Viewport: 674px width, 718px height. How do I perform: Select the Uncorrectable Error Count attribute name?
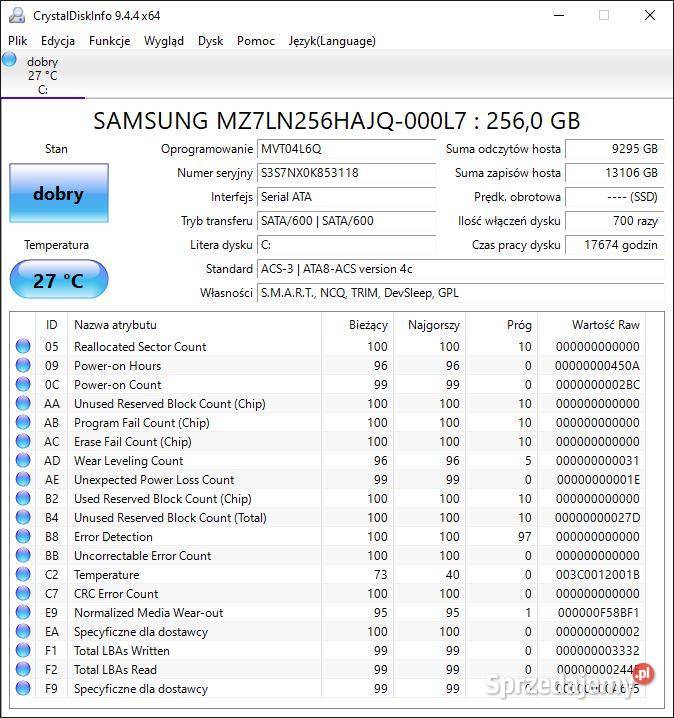[x=143, y=556]
